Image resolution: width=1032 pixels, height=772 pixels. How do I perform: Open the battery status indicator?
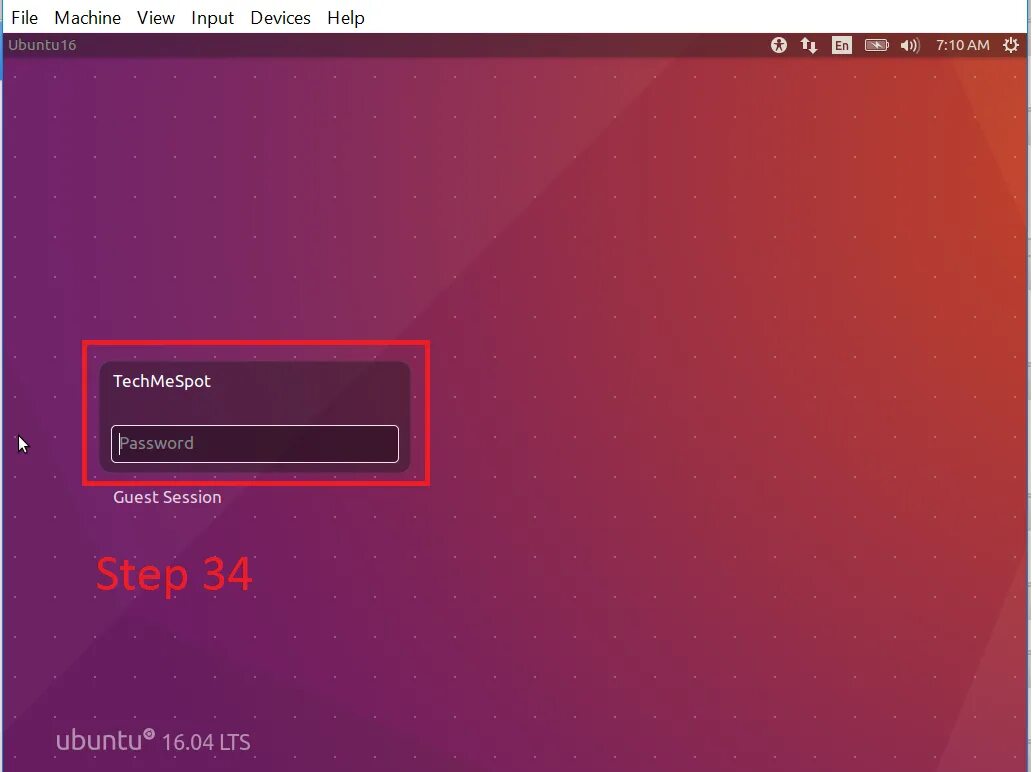tap(876, 45)
